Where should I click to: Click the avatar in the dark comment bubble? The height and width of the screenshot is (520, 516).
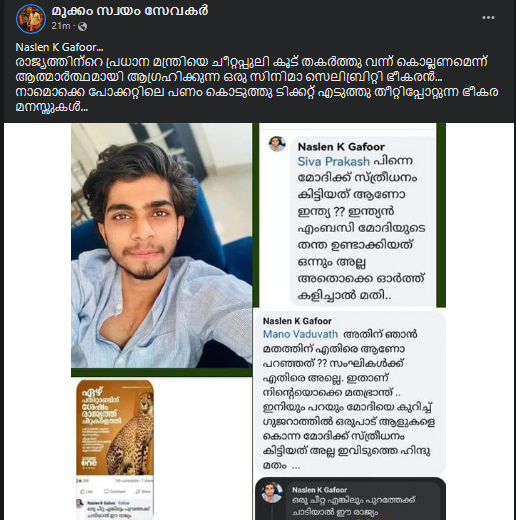pyautogui.click(x=271, y=492)
